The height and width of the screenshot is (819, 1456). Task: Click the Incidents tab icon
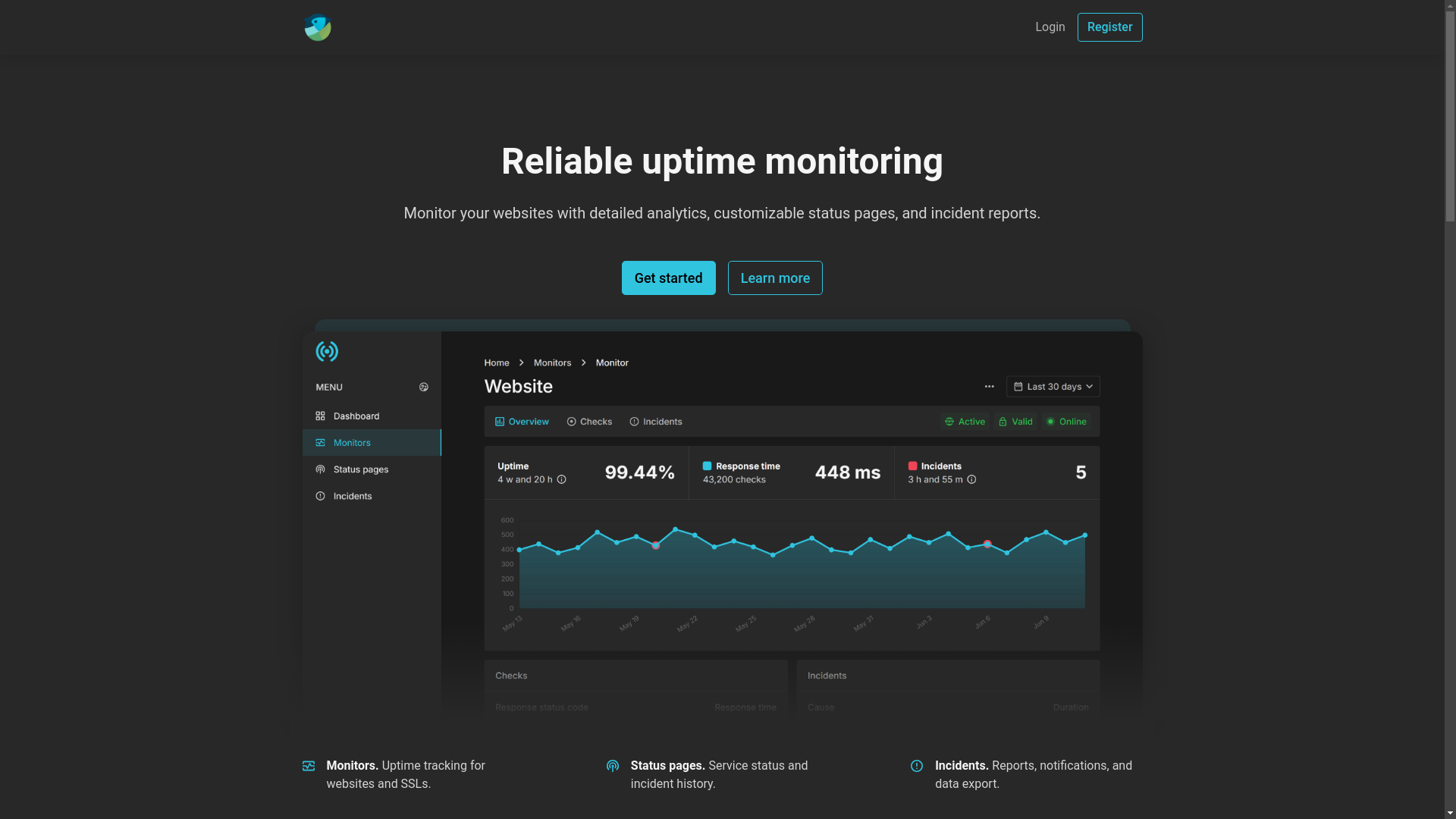634,422
